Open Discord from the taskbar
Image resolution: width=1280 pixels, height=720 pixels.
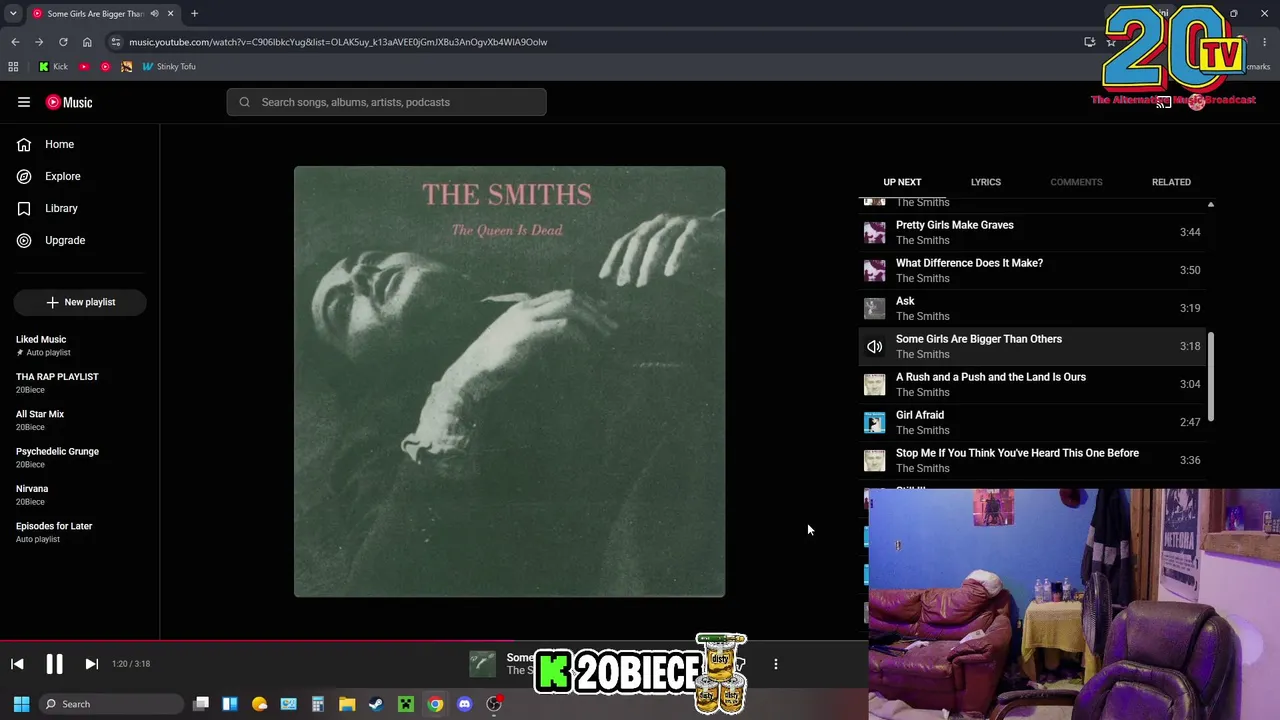click(x=464, y=704)
